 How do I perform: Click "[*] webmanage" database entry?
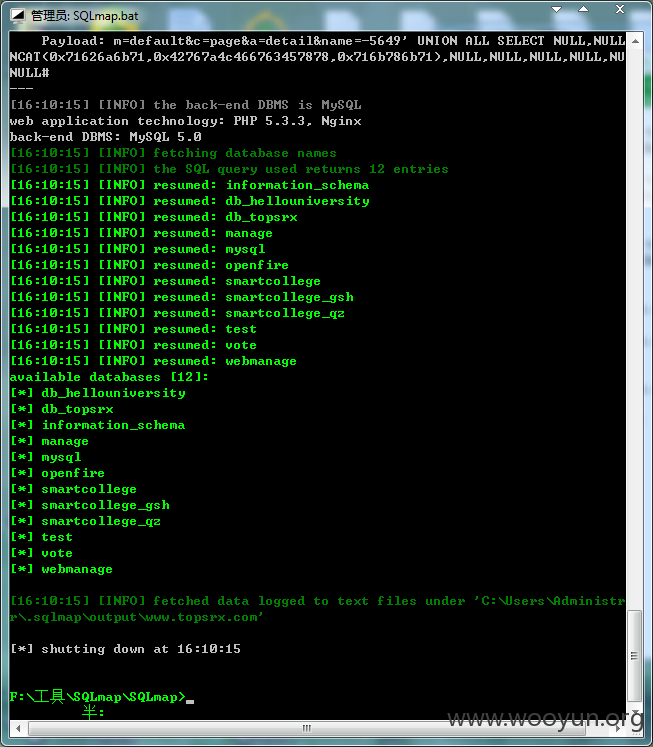coord(61,569)
